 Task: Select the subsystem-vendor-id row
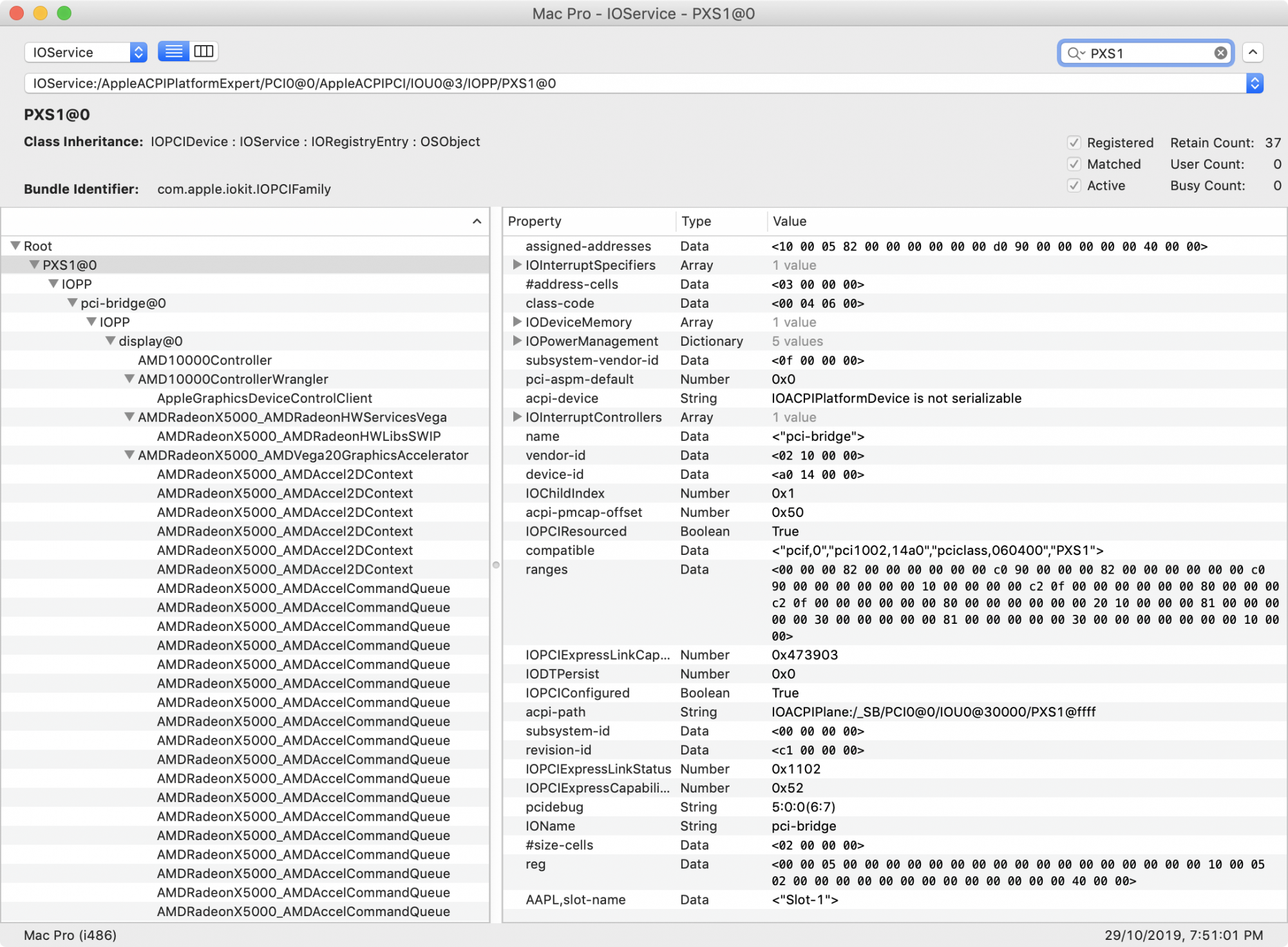click(895, 360)
